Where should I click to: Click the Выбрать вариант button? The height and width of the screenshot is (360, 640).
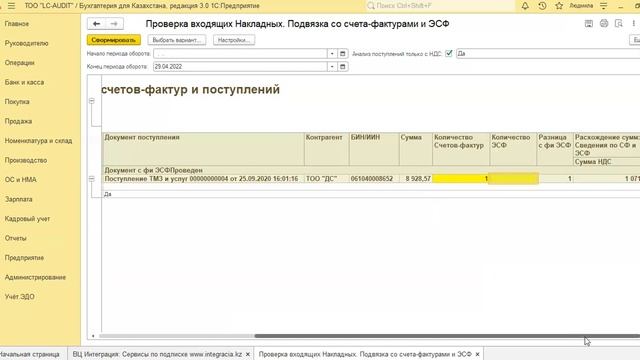tap(177, 40)
